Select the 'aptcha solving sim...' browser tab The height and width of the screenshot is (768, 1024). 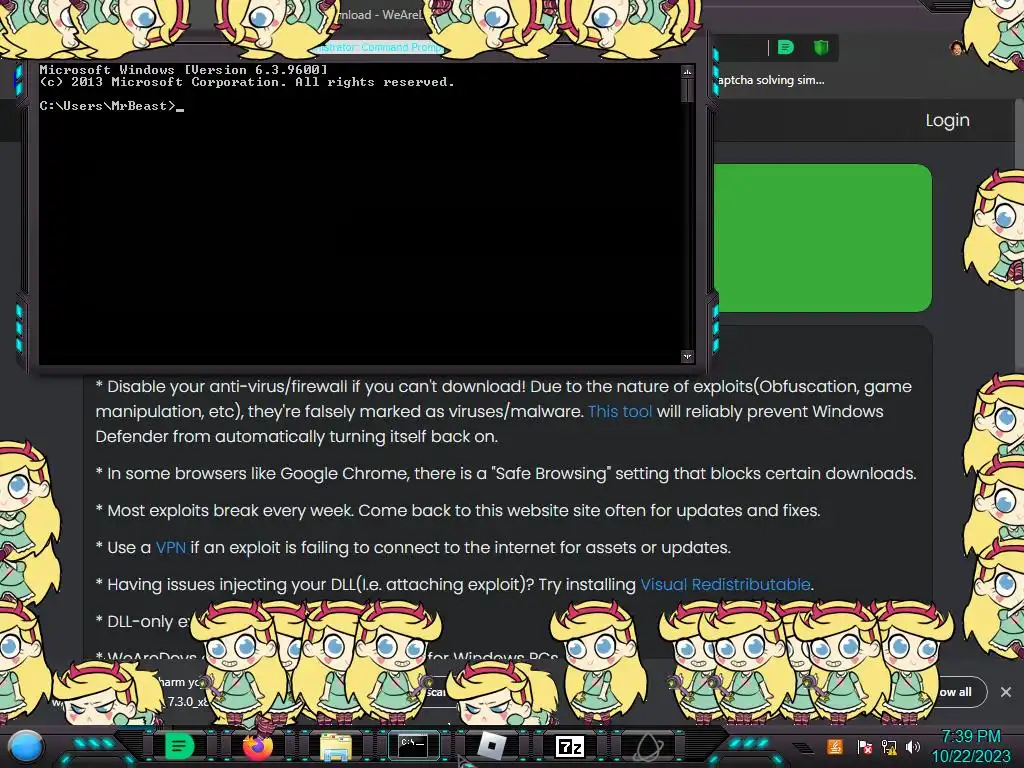coord(771,80)
